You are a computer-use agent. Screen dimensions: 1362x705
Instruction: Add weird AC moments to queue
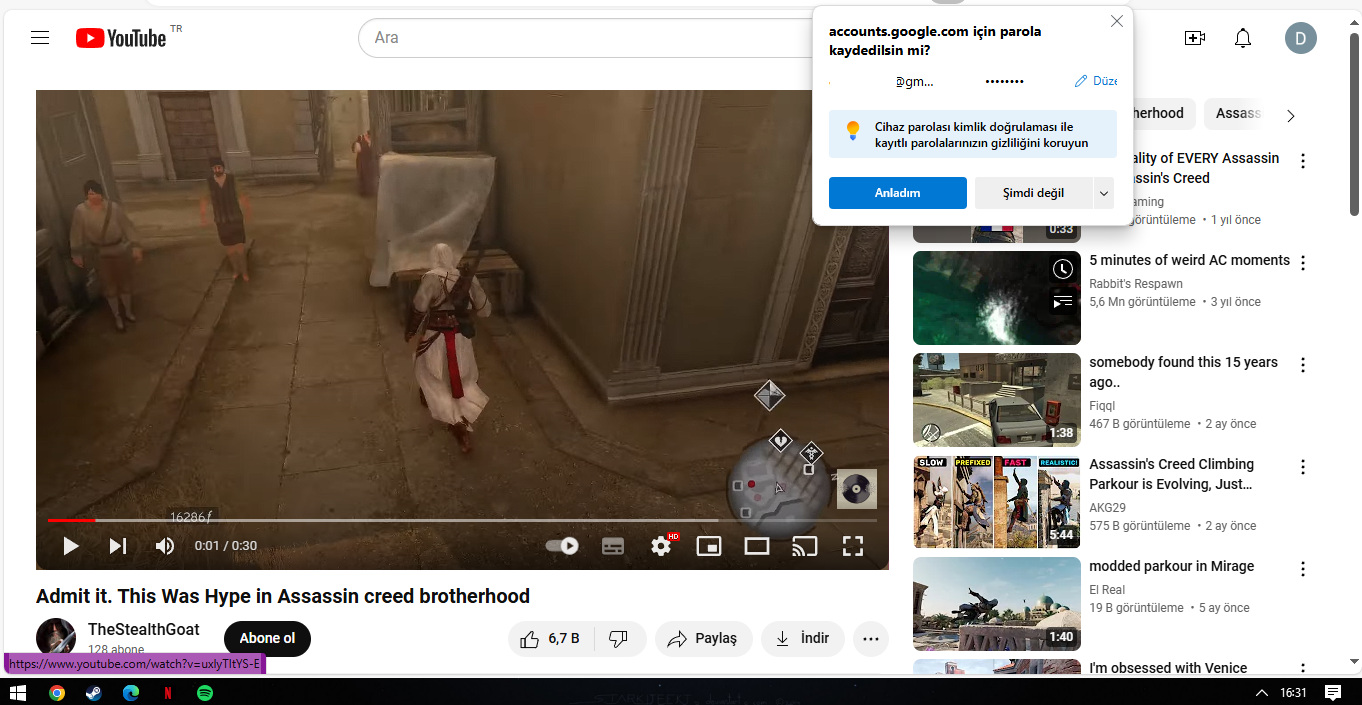click(x=1063, y=301)
